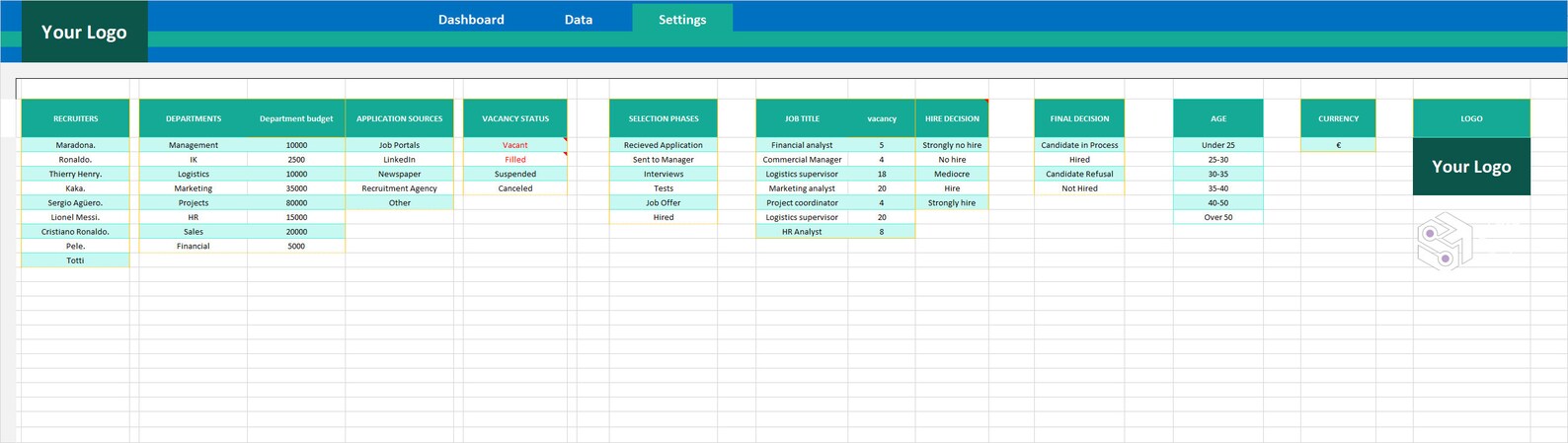Select the Job Portals source cell
Image resolution: width=1568 pixels, height=443 pixels.
[x=399, y=145]
